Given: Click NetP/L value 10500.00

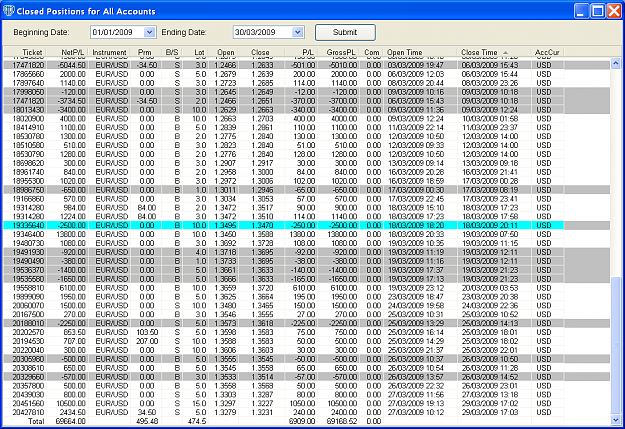Looking at the screenshot, I should [71, 403].
